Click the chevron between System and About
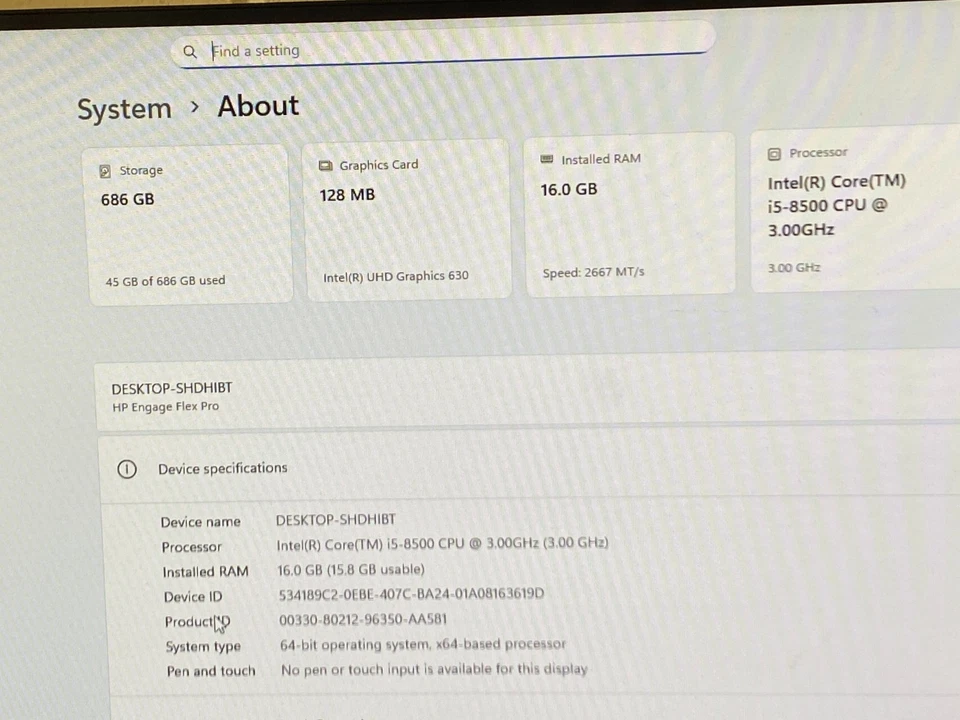The image size is (960, 720). [x=195, y=106]
